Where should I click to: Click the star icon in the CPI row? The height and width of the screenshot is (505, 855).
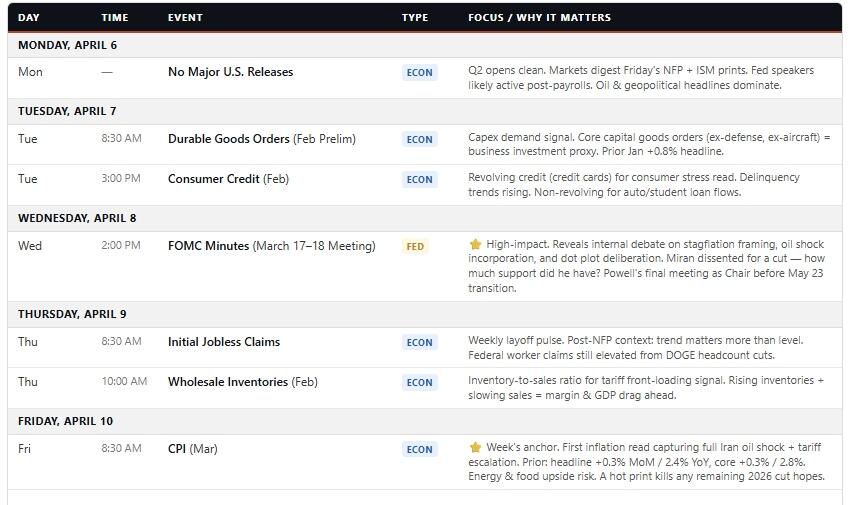click(475, 448)
